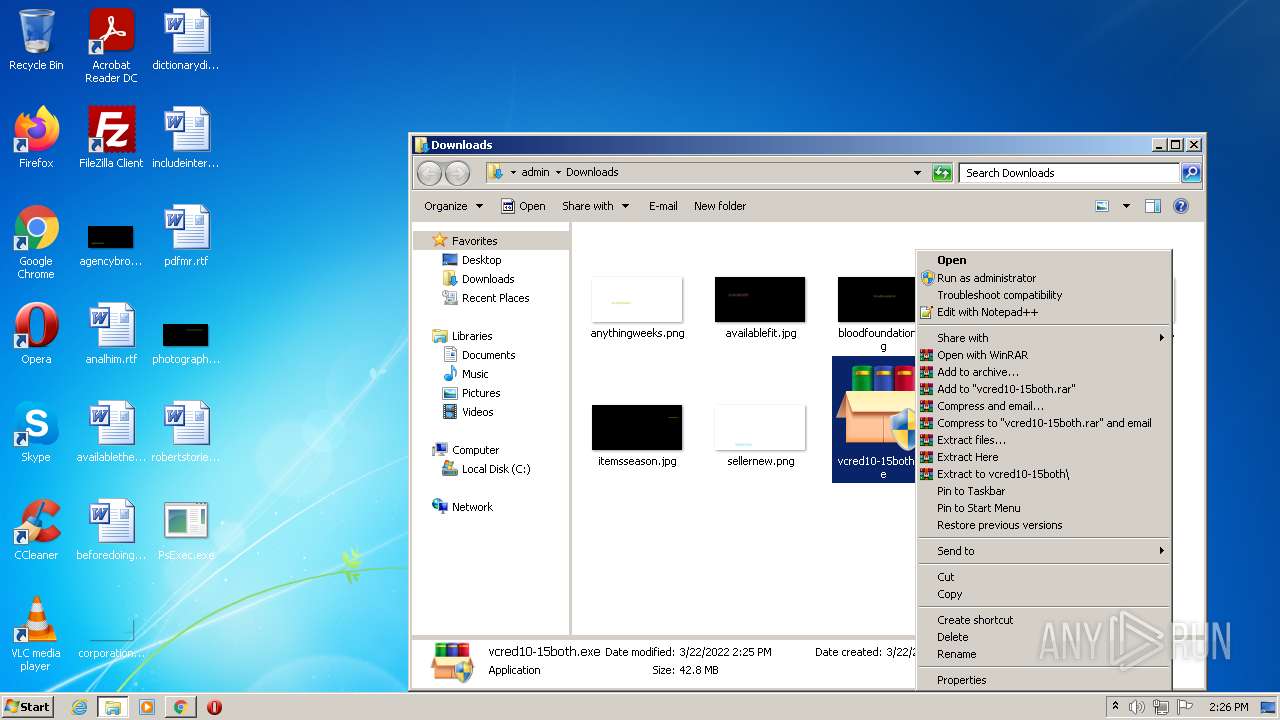Open the Recycle Bin desktop icon
This screenshot has height=720, width=1280.
(x=36, y=40)
